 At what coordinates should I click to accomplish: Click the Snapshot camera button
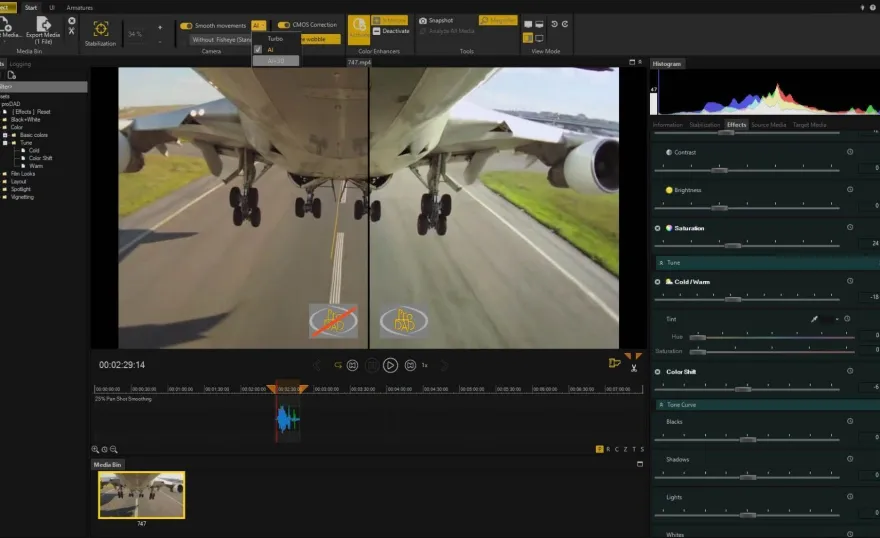436,20
